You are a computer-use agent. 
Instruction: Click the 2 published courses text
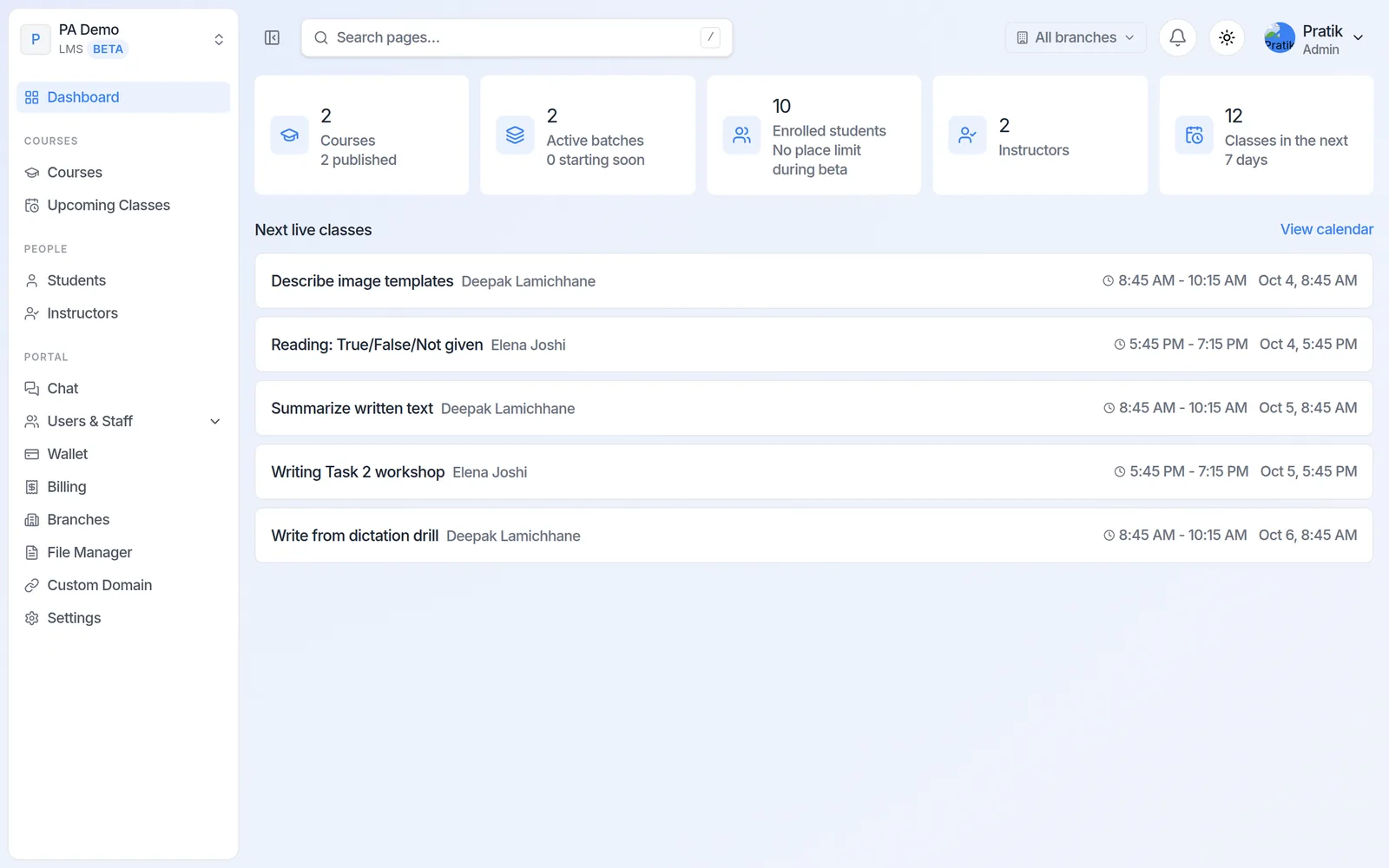(359, 160)
